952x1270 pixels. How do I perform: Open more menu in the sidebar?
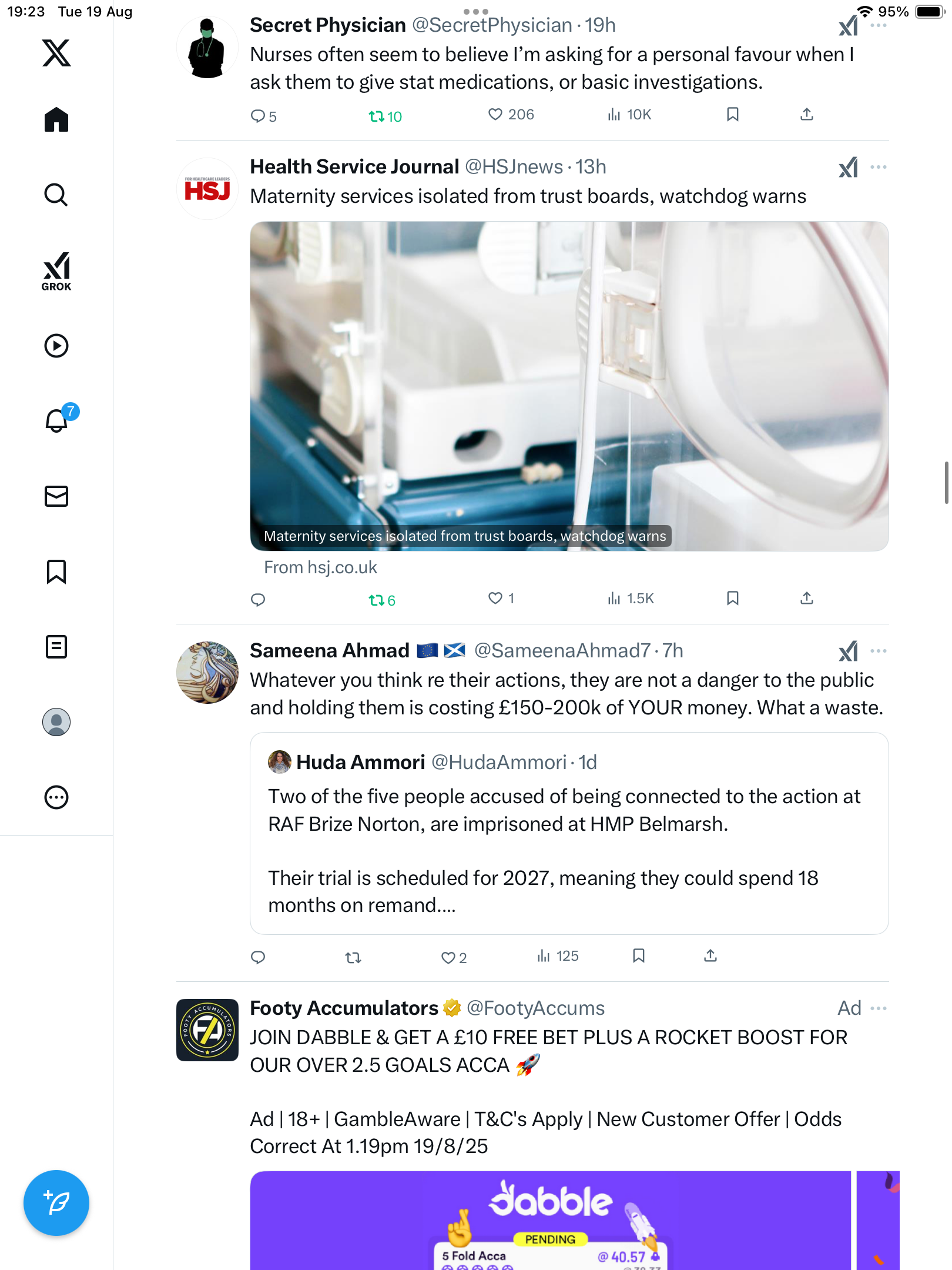56,797
